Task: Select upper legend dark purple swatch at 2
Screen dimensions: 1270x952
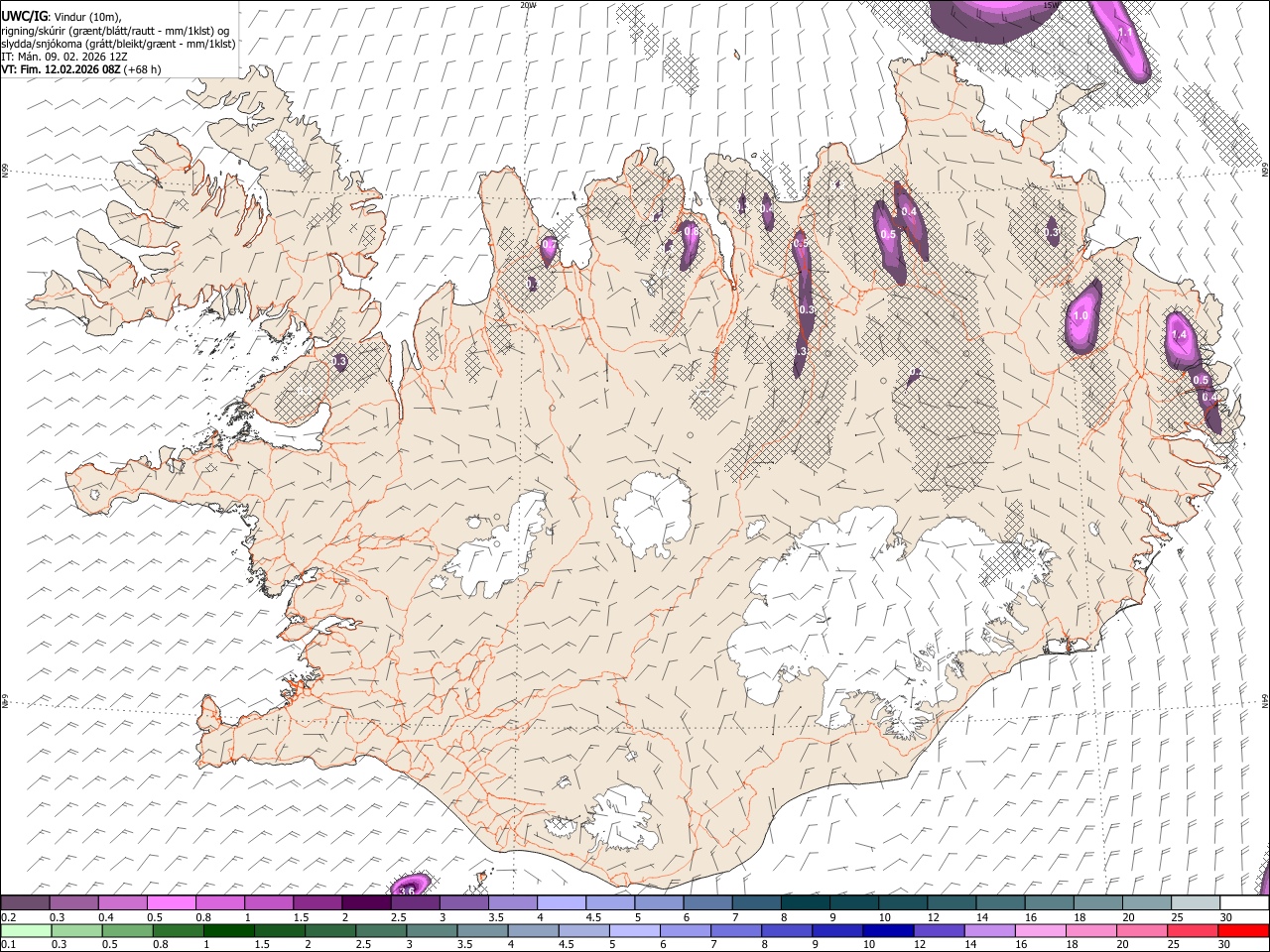Action: tap(366, 902)
